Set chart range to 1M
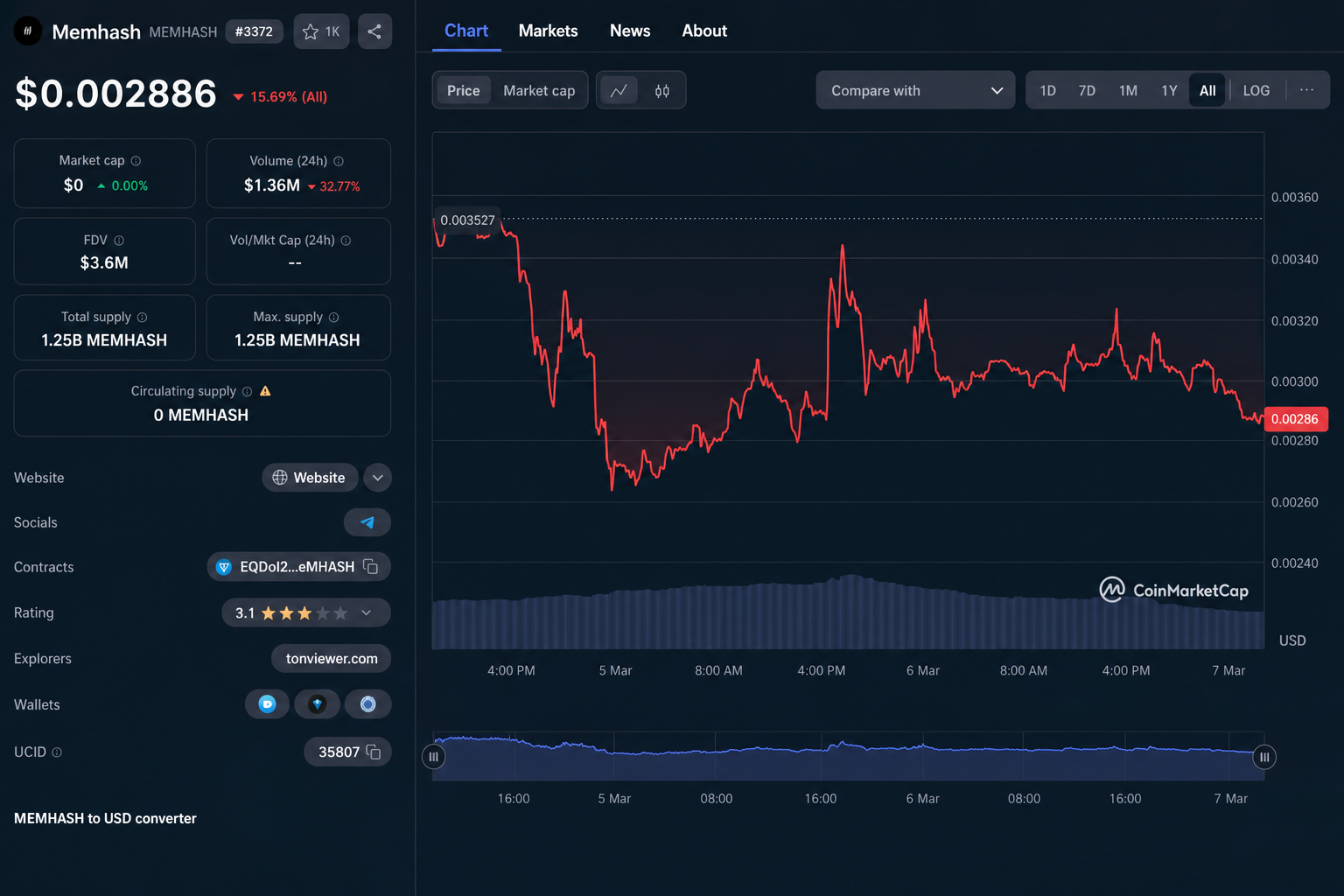This screenshot has height=896, width=1344. (1128, 90)
